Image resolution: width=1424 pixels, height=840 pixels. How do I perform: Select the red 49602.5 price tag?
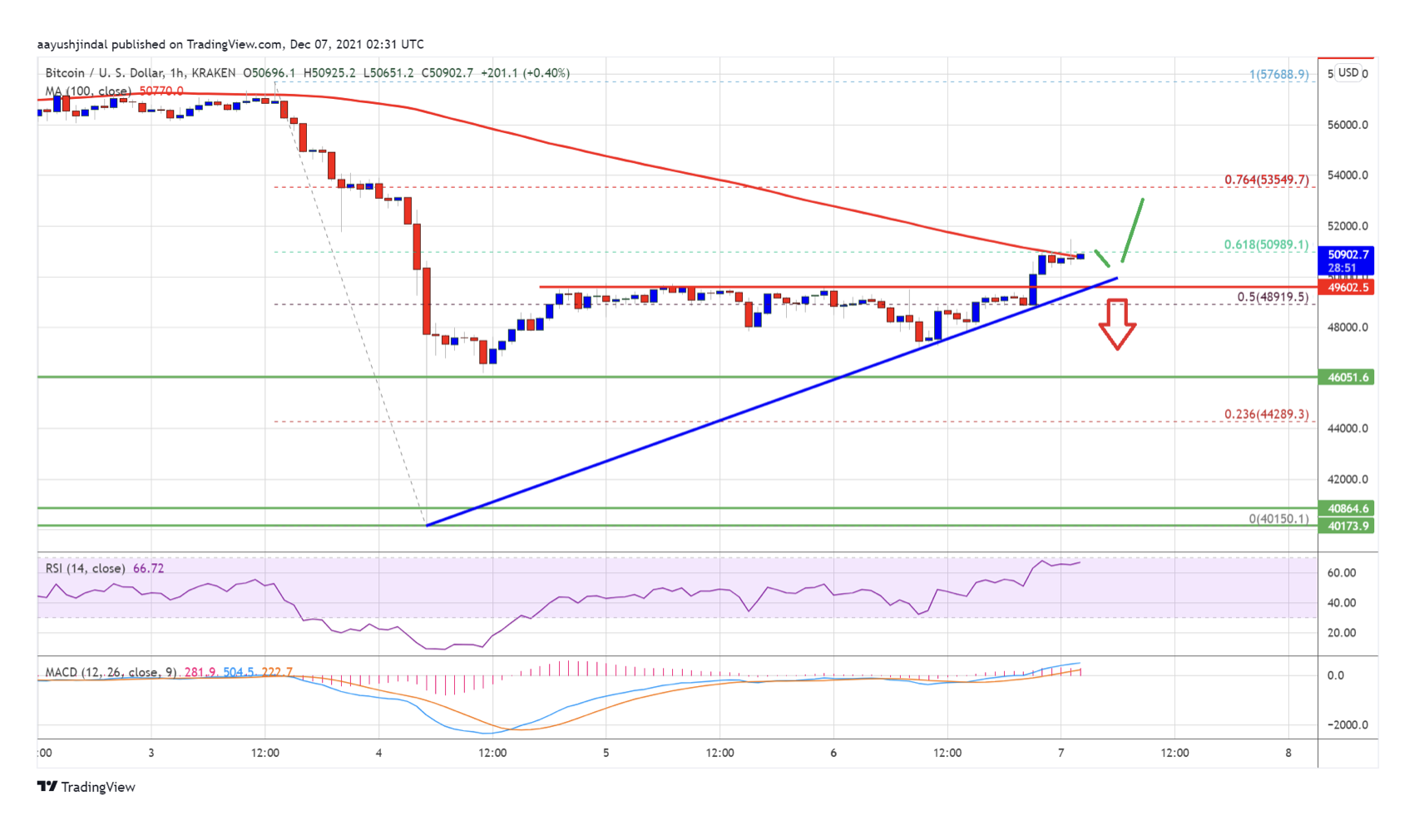1346,287
